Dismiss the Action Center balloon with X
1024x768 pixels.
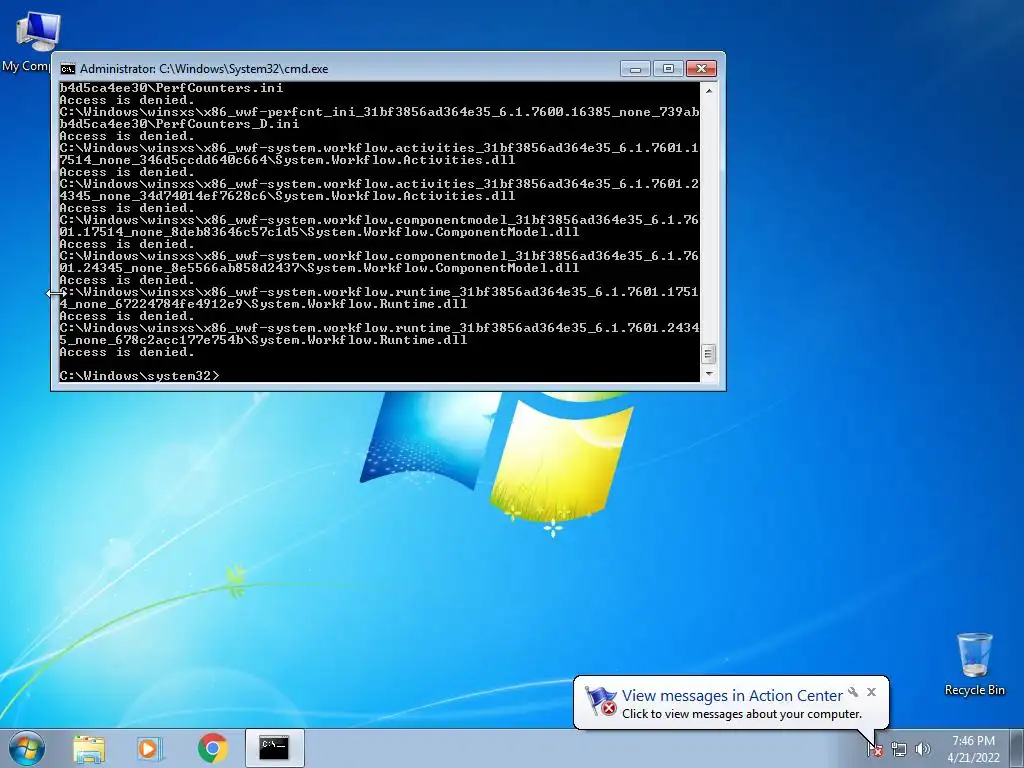[x=871, y=692]
